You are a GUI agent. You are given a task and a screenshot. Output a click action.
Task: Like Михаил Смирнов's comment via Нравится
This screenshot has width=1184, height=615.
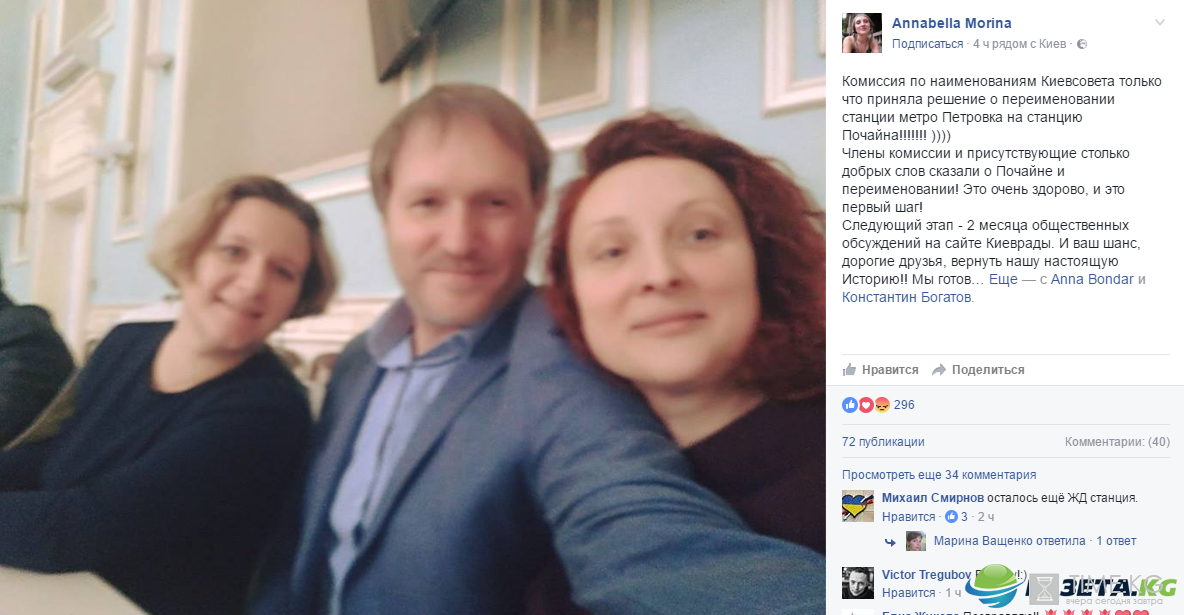[x=908, y=517]
